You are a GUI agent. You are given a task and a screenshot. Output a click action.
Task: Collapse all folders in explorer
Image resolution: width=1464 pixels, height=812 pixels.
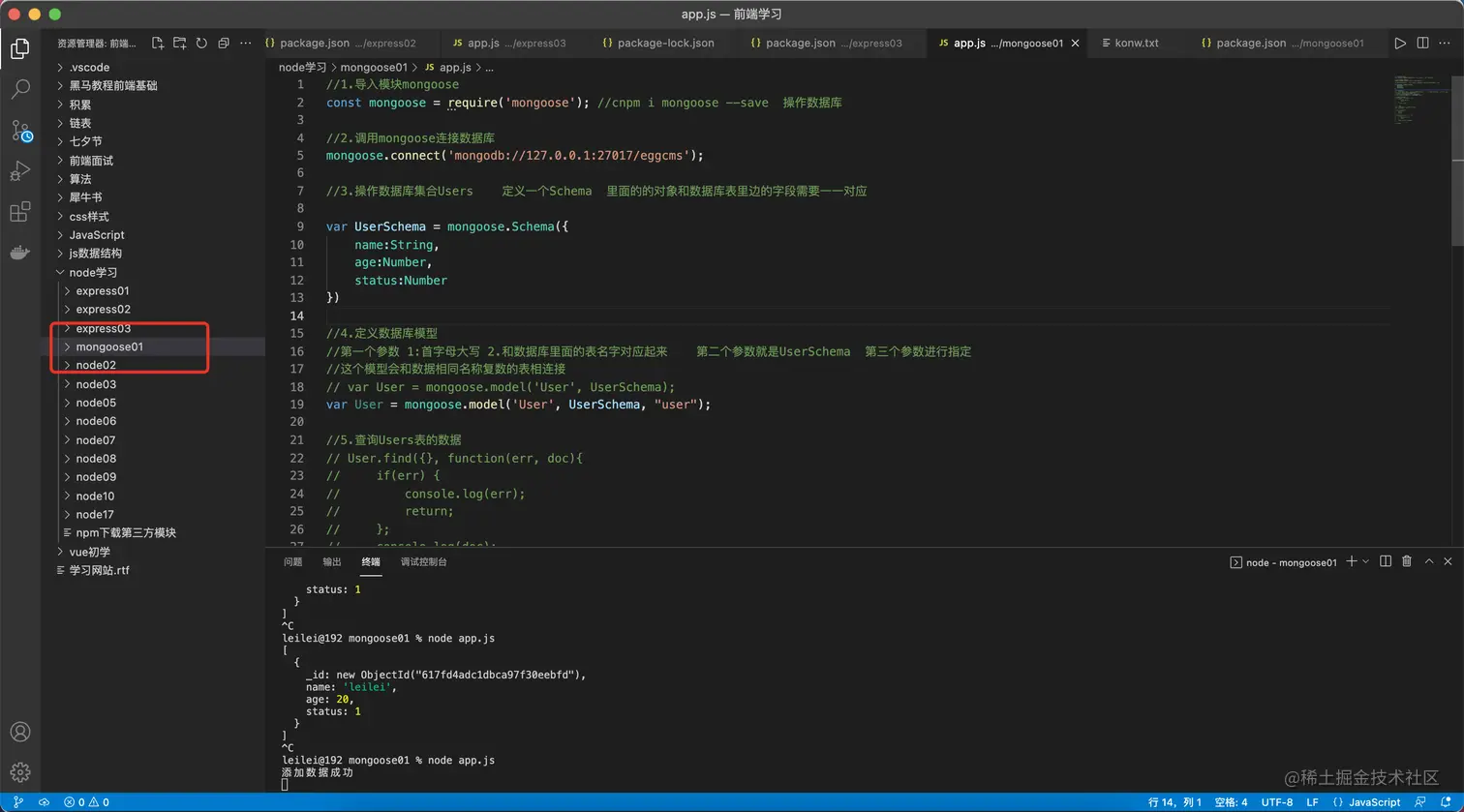[x=224, y=44]
